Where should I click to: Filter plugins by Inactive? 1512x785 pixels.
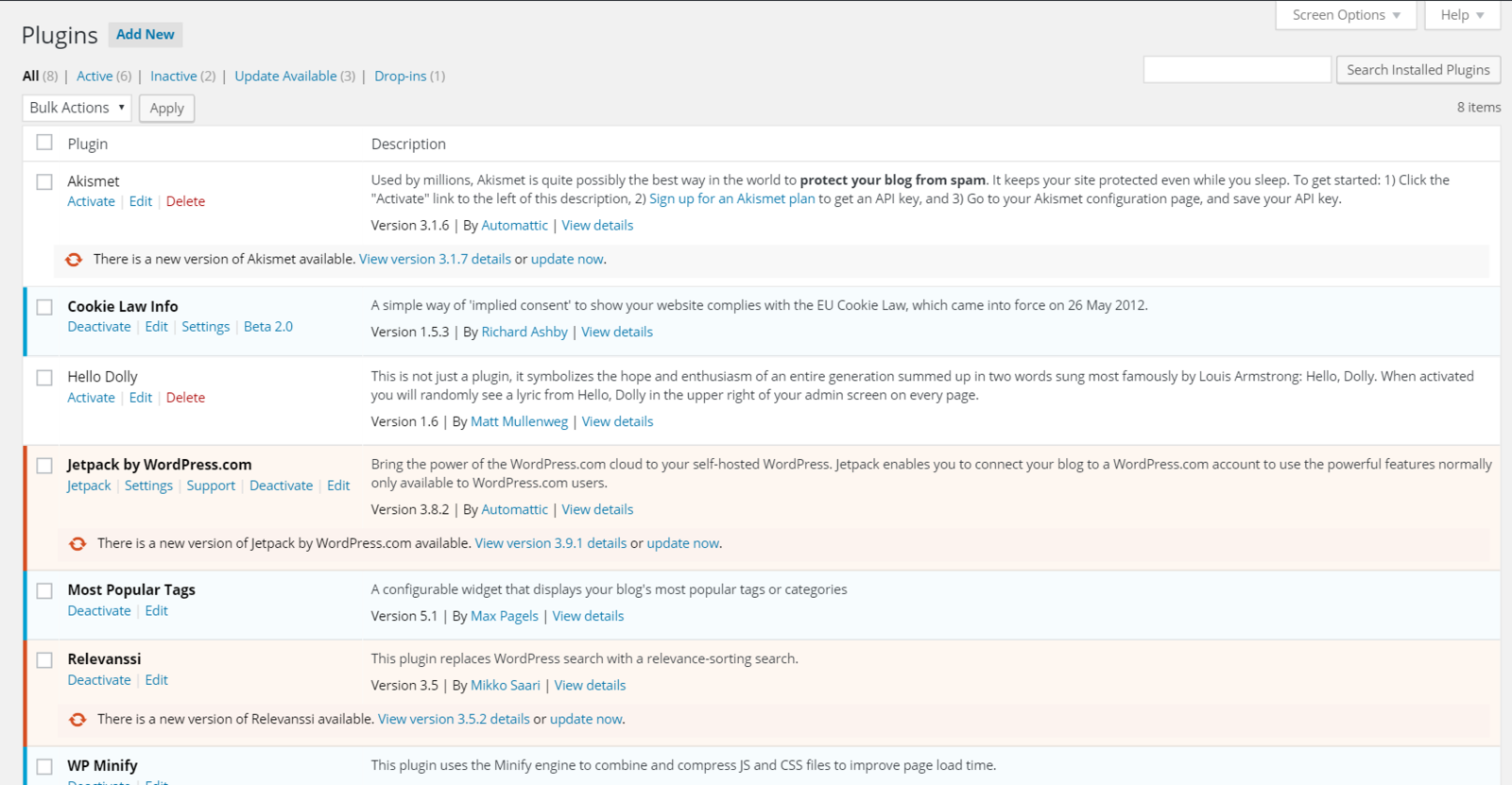click(x=174, y=76)
